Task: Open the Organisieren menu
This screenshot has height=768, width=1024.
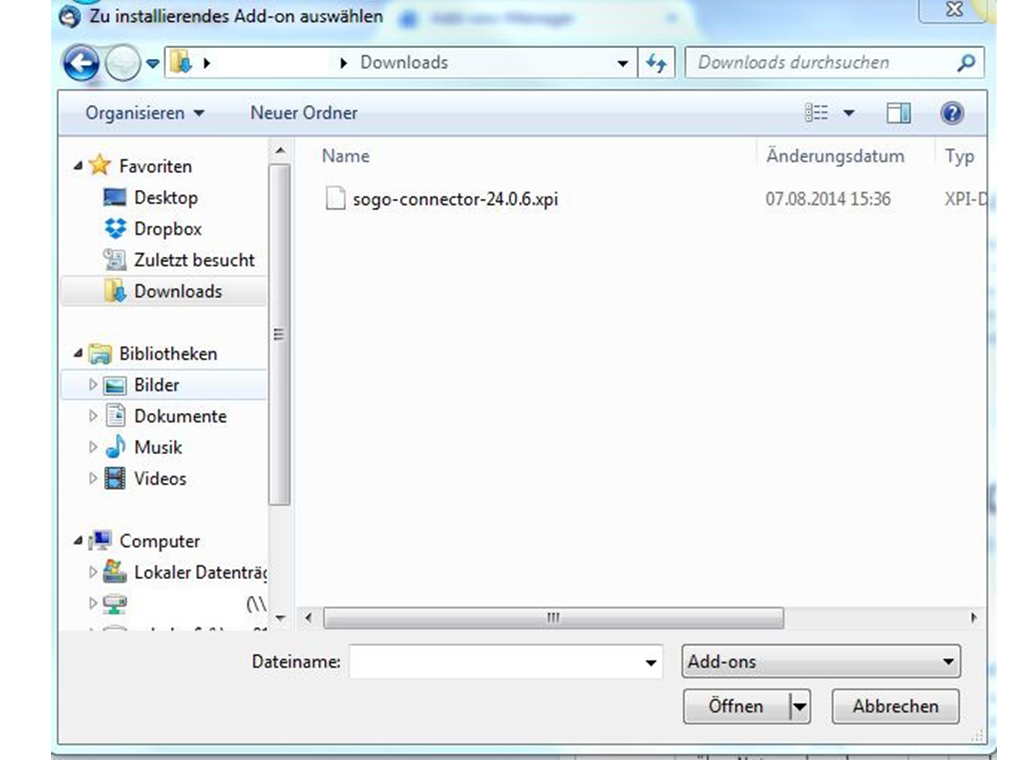Action: [144, 113]
